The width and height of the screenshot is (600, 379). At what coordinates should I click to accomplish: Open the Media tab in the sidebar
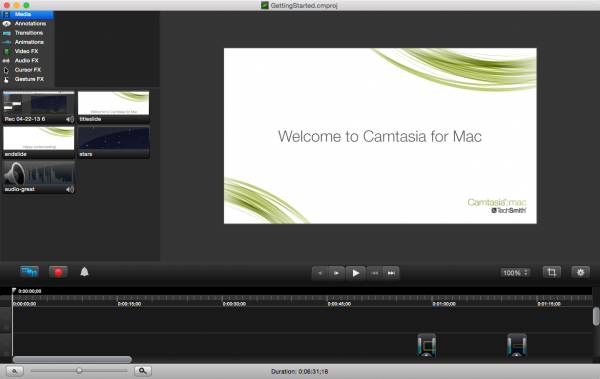[27, 15]
